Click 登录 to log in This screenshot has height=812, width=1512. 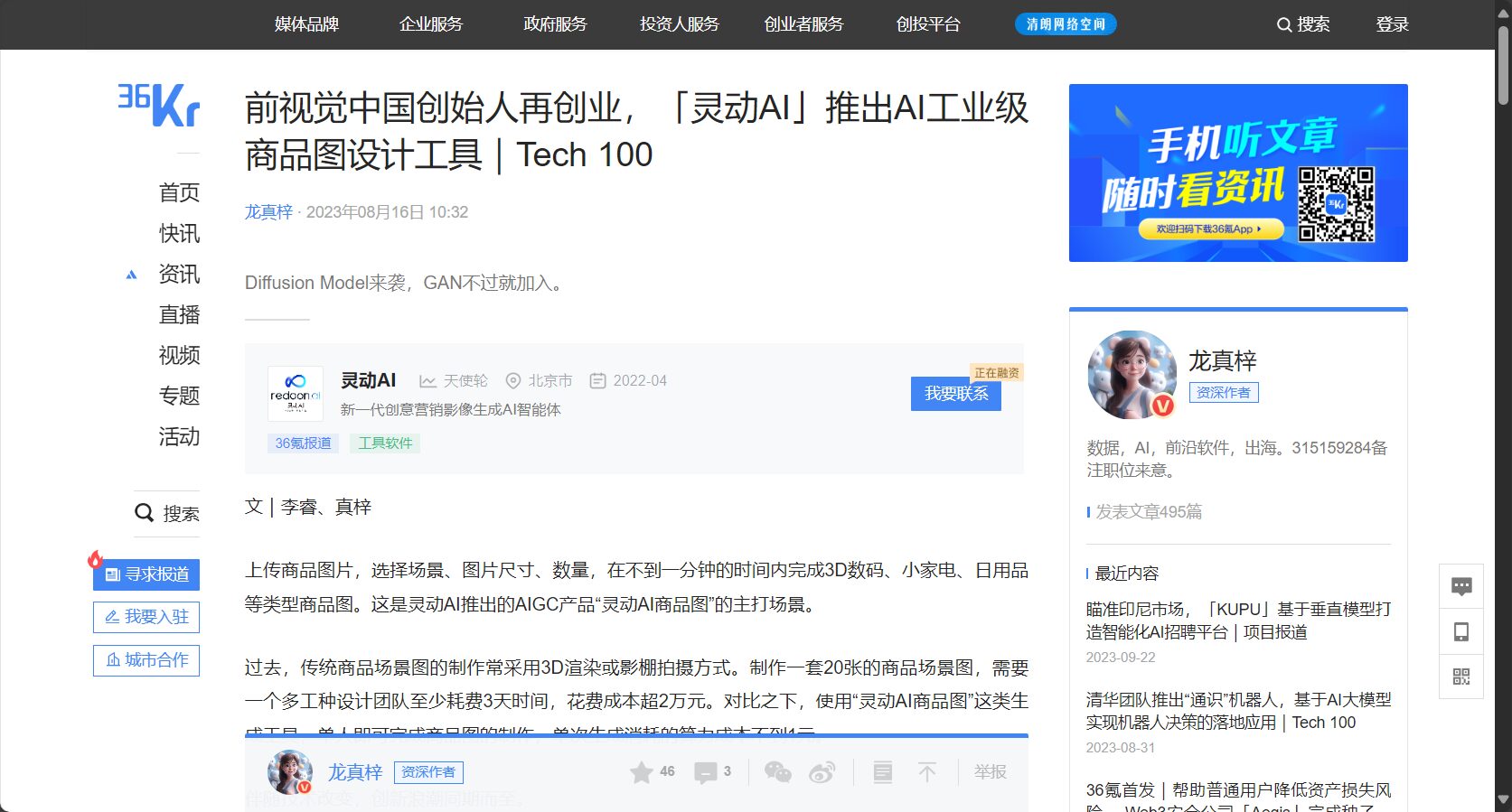click(x=1393, y=24)
